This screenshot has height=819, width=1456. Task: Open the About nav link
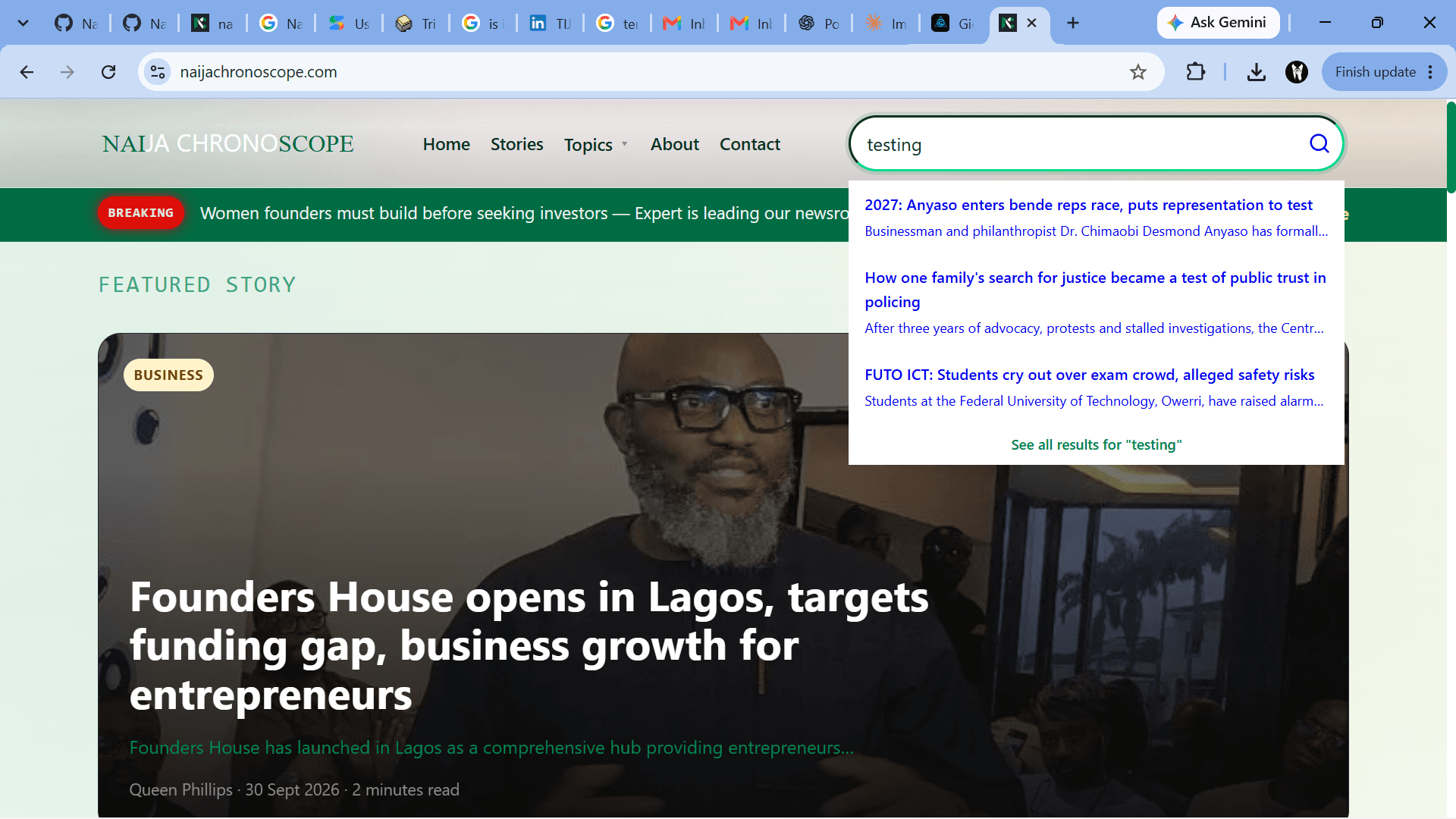pyautogui.click(x=674, y=144)
